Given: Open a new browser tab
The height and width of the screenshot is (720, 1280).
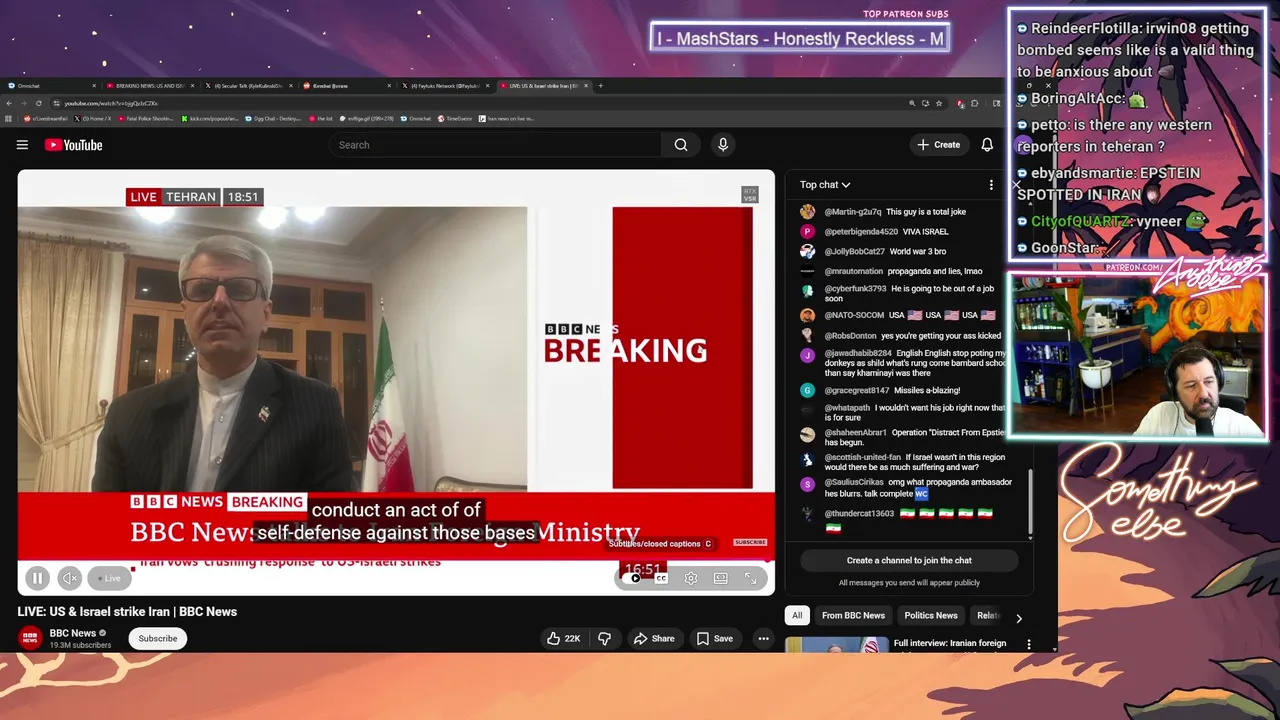Looking at the screenshot, I should click(600, 86).
